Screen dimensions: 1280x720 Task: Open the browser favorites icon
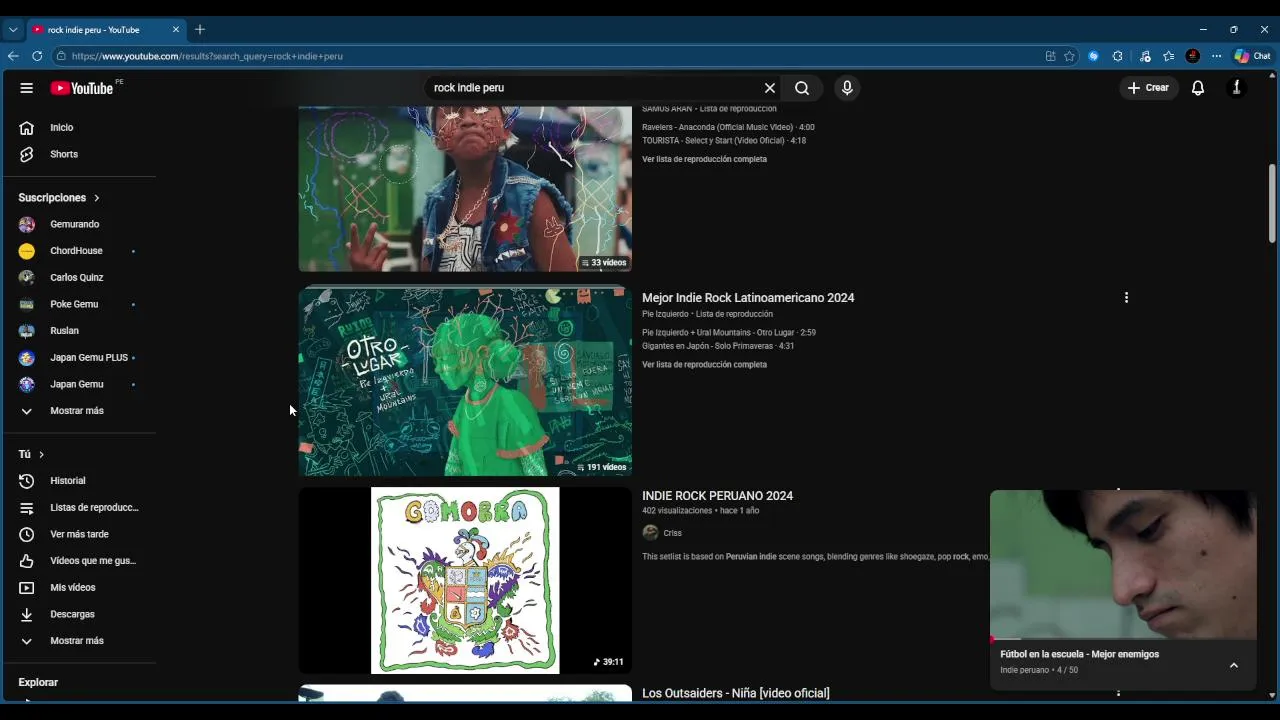click(x=1168, y=56)
